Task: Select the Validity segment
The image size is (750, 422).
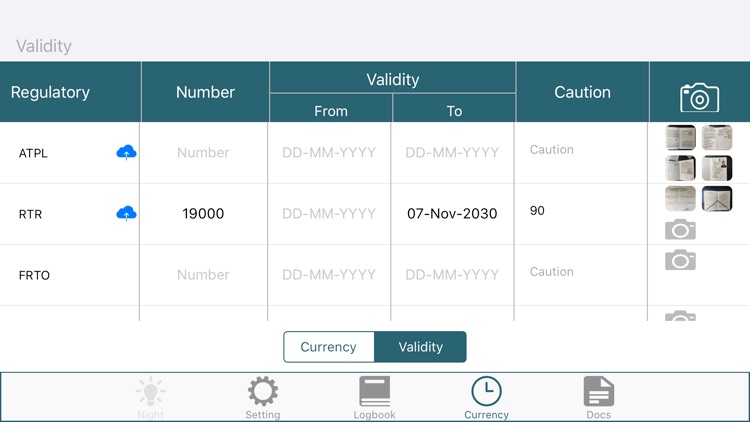Action: tap(420, 347)
